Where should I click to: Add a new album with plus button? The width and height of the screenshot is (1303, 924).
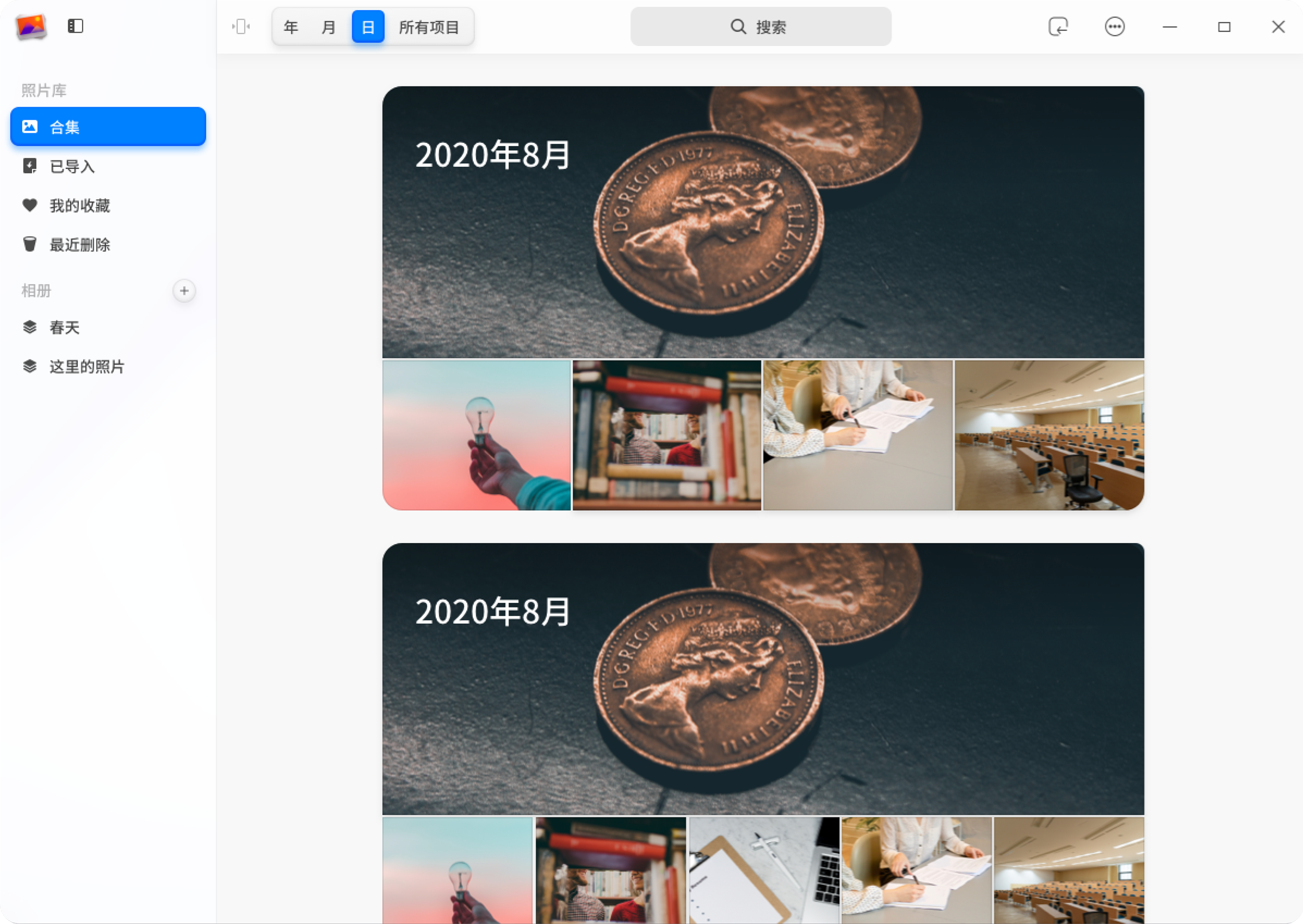tap(184, 291)
